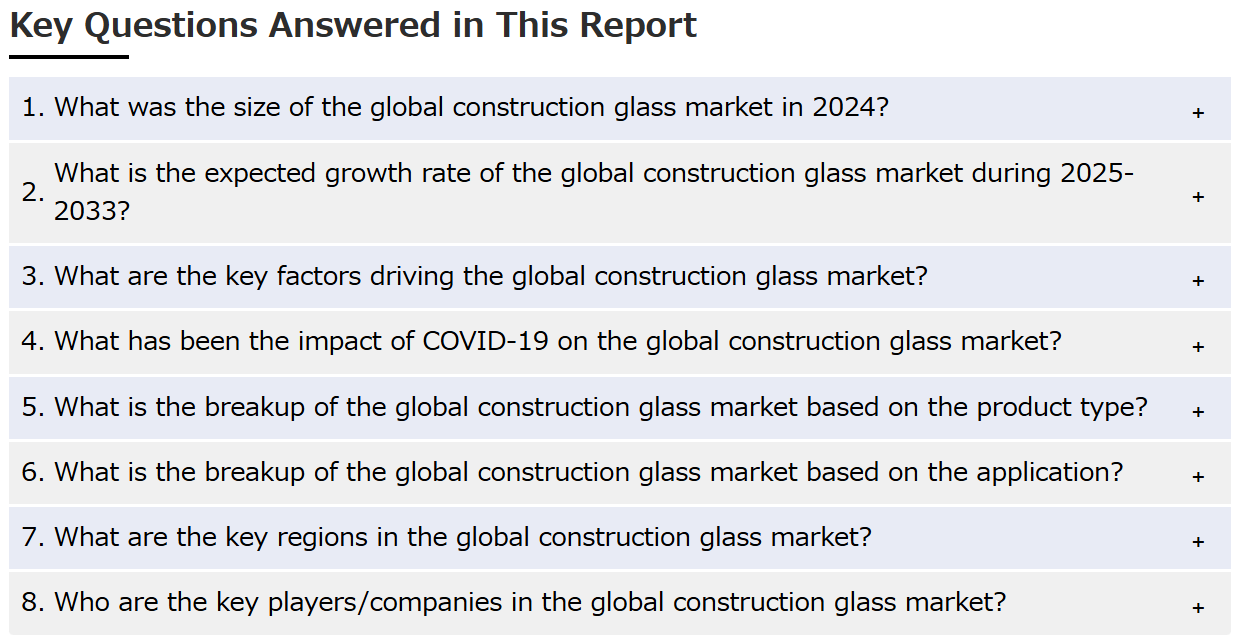Click the plus icon beside key players/companies question
Screen dimensions: 1234x641
pos(1197,607)
